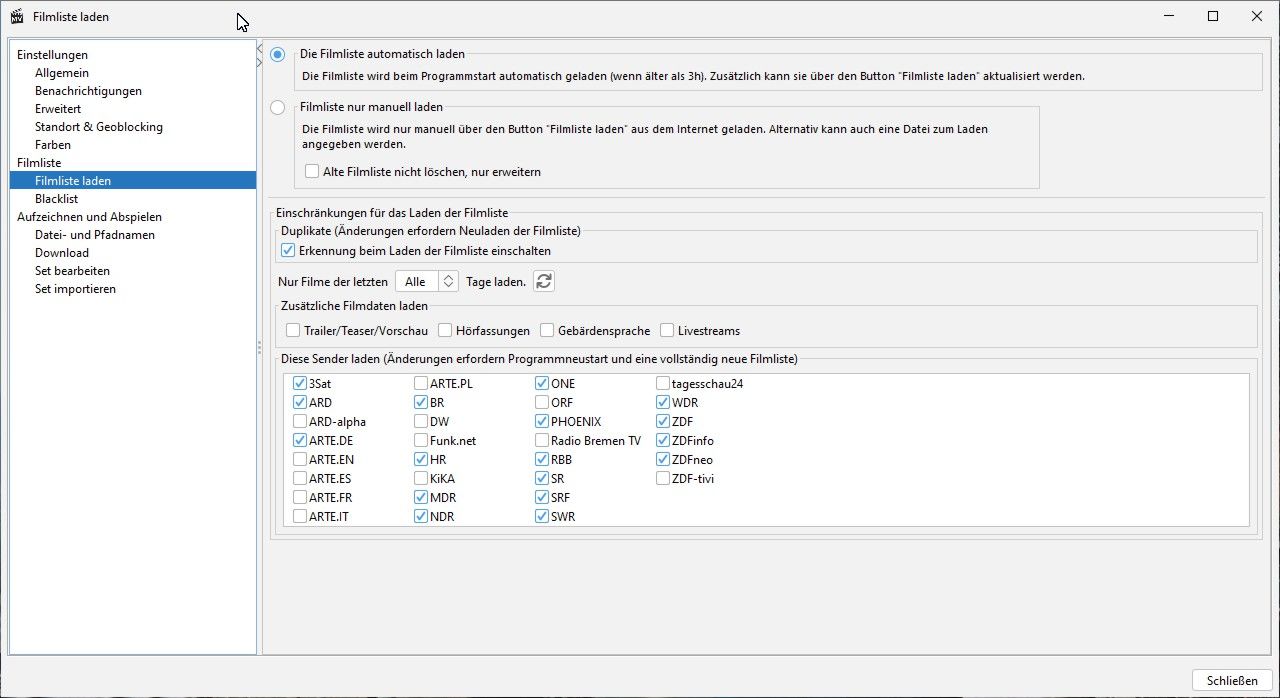Viewport: 1280px width, 698px height.
Task: Enable Gebärdensprache checkbox
Action: [547, 331]
